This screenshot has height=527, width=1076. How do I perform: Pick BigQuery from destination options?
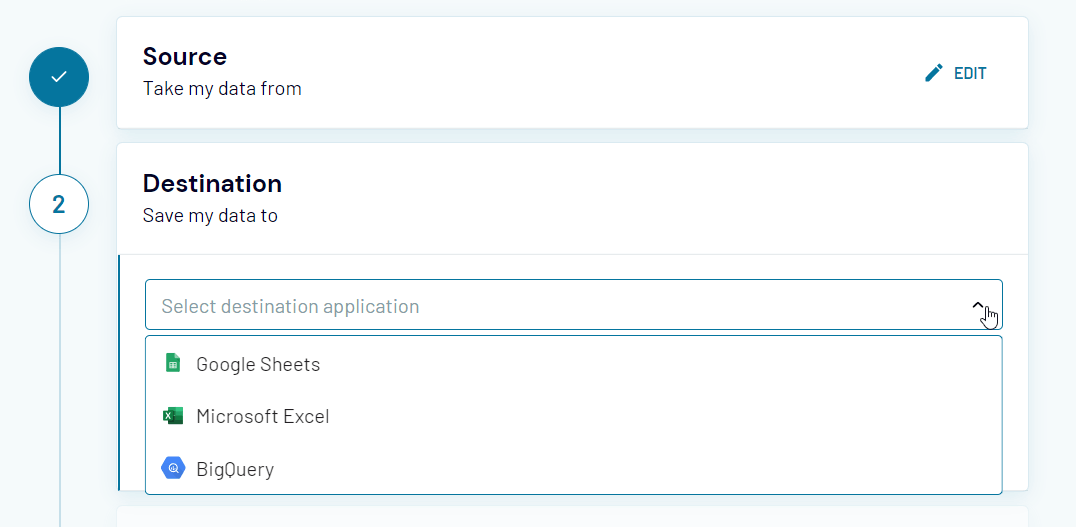(574, 469)
